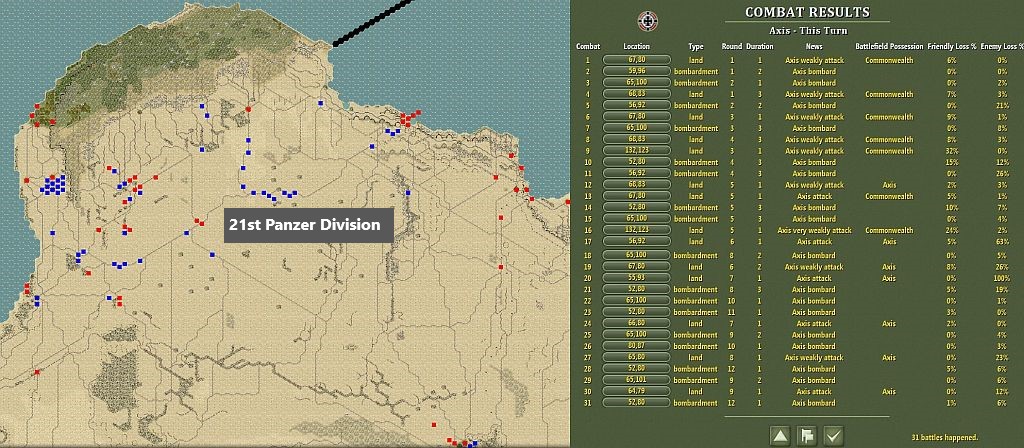Click the flag icon button
The height and width of the screenshot is (448, 1024).
pos(806,435)
